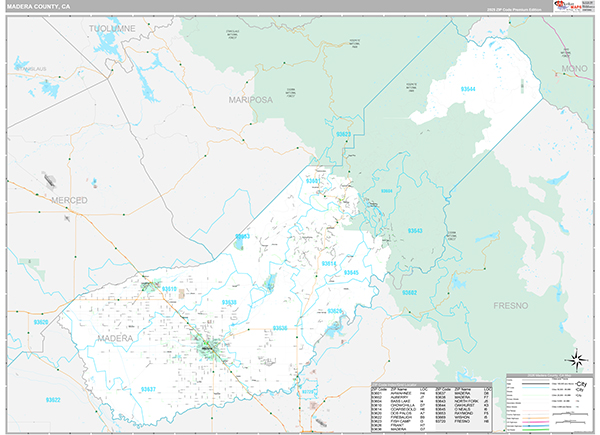Click ZIP code 93643 on the map

click(415, 231)
